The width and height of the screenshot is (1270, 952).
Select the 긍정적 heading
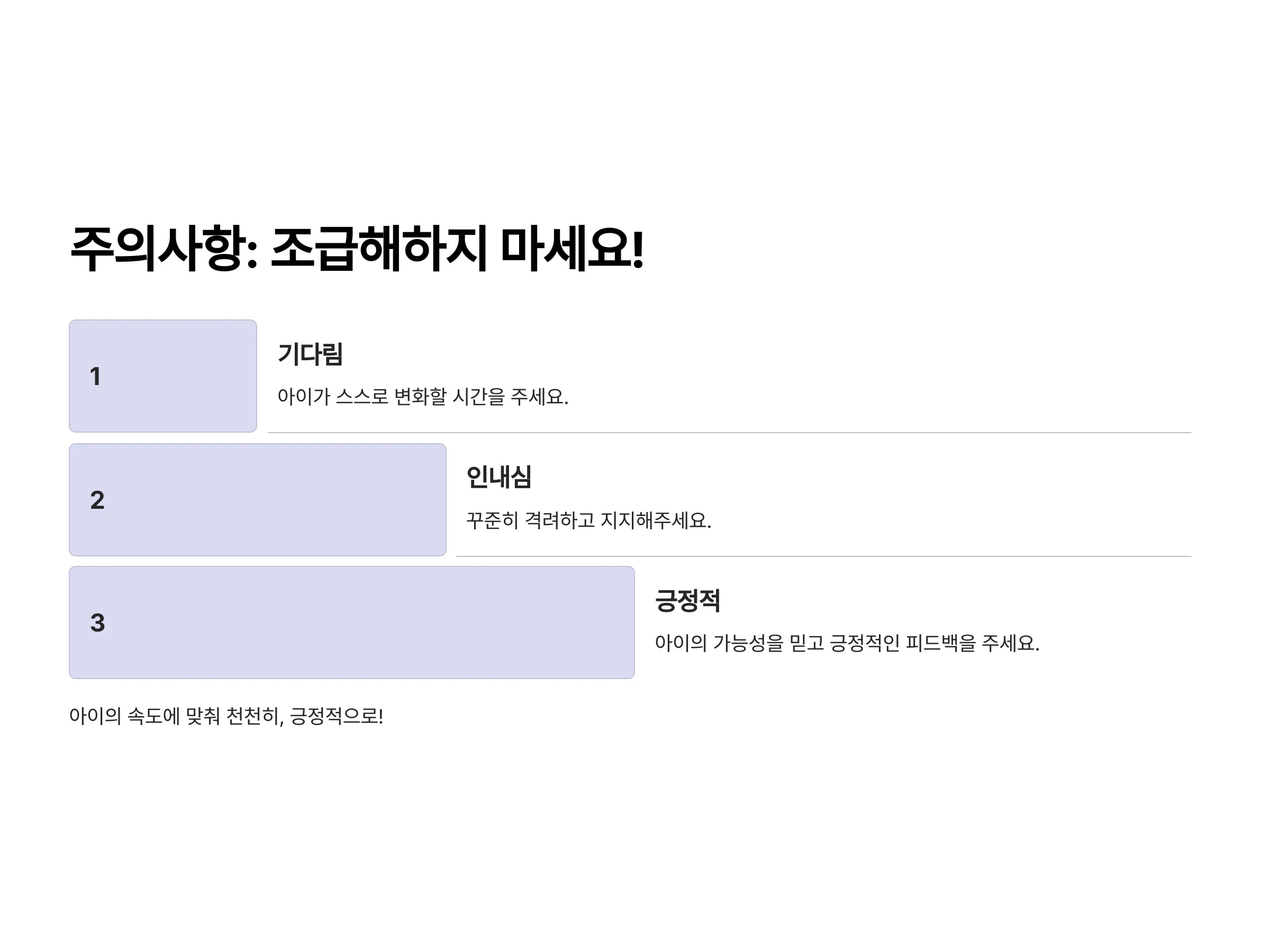687,601
